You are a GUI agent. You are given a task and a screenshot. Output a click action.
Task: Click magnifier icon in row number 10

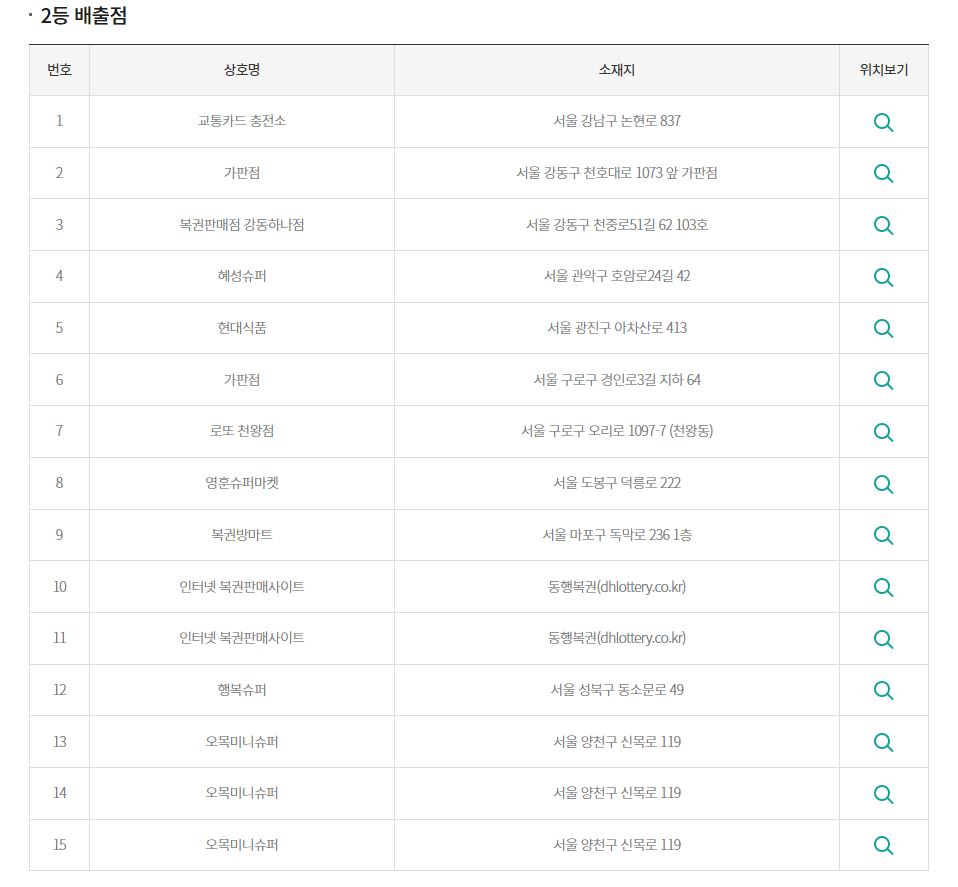tap(883, 588)
